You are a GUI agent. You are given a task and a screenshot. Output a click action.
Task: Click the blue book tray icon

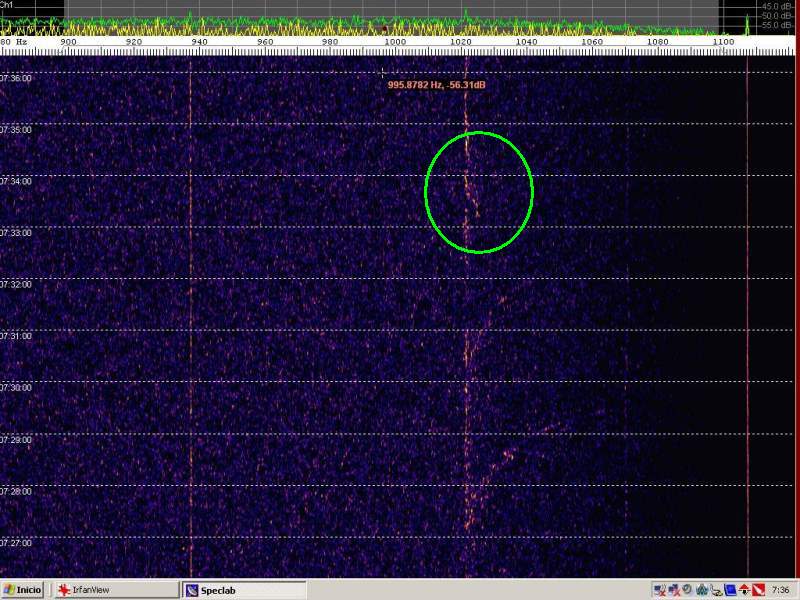click(x=730, y=590)
